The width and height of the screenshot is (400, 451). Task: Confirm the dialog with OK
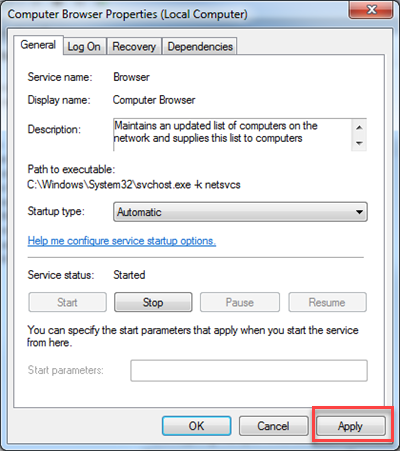pyautogui.click(x=197, y=426)
